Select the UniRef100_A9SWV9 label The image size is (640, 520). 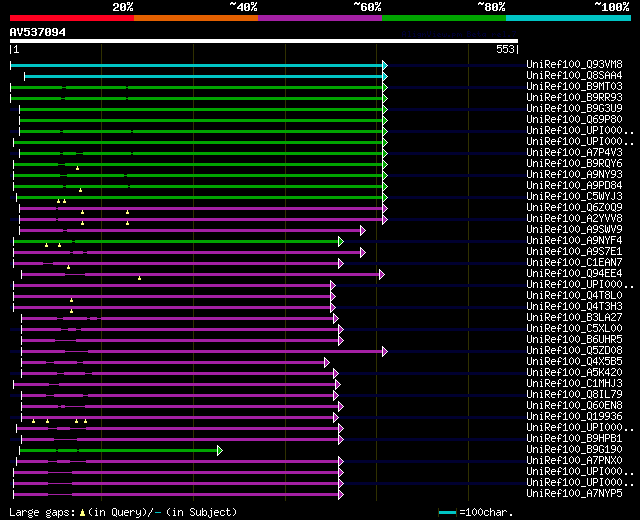pyautogui.click(x=574, y=229)
